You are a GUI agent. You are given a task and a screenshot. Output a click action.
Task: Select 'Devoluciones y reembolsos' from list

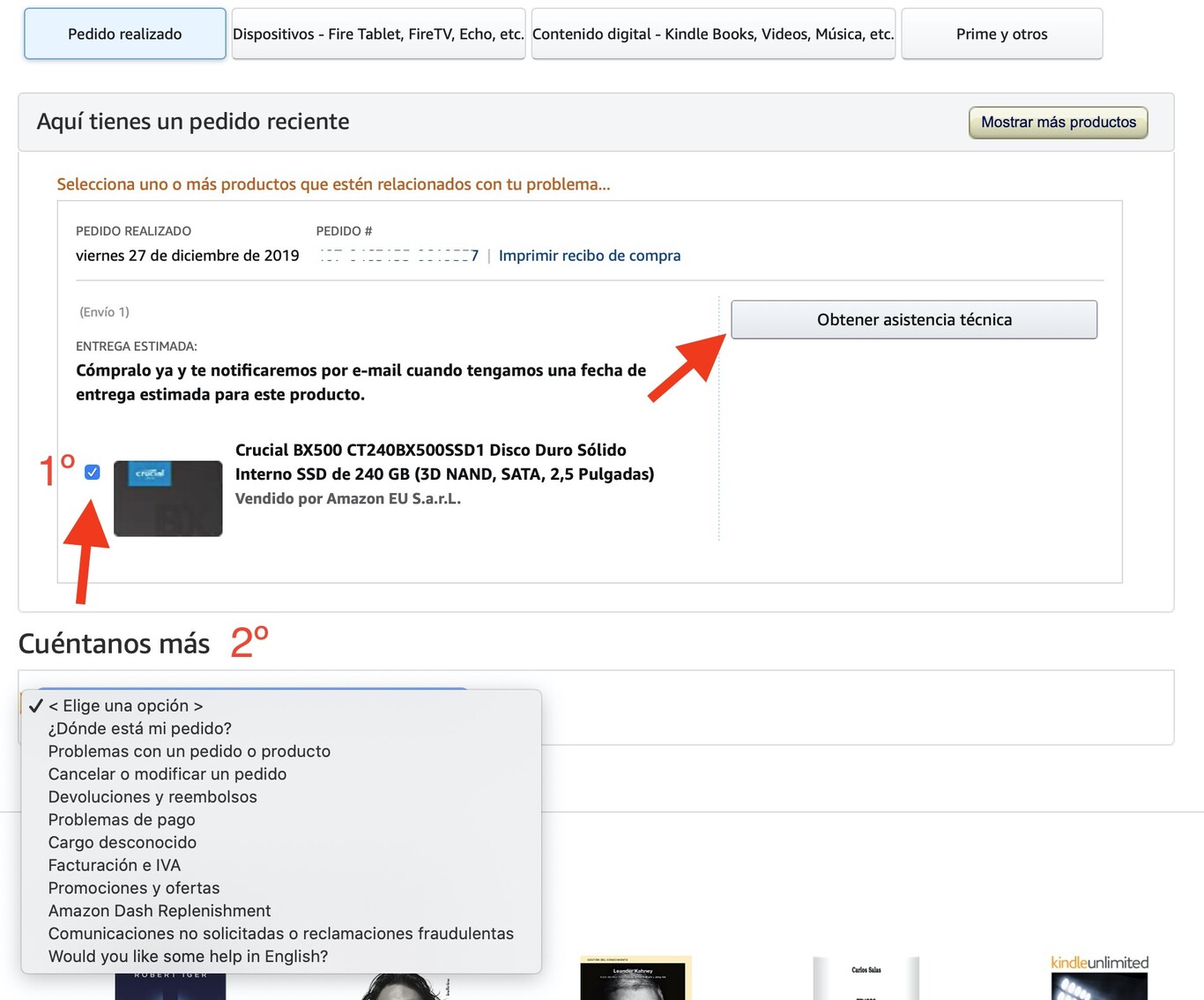(152, 797)
